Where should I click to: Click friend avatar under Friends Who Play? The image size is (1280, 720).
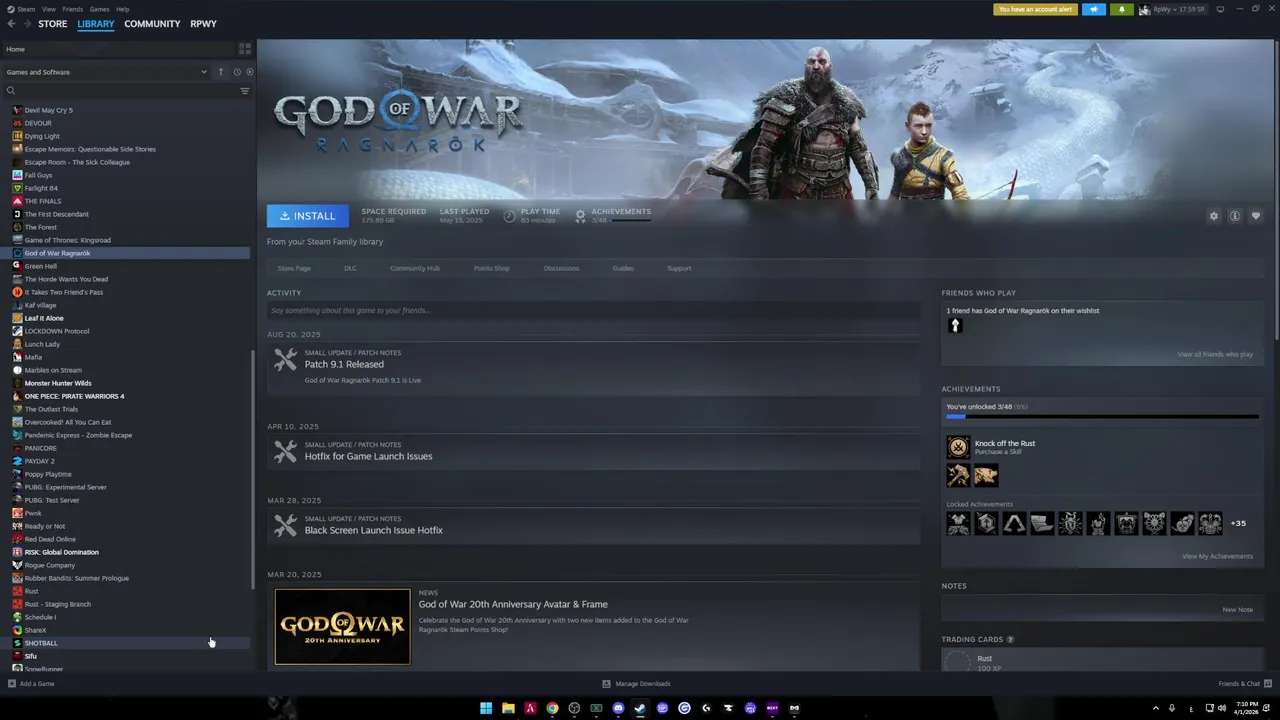(955, 325)
